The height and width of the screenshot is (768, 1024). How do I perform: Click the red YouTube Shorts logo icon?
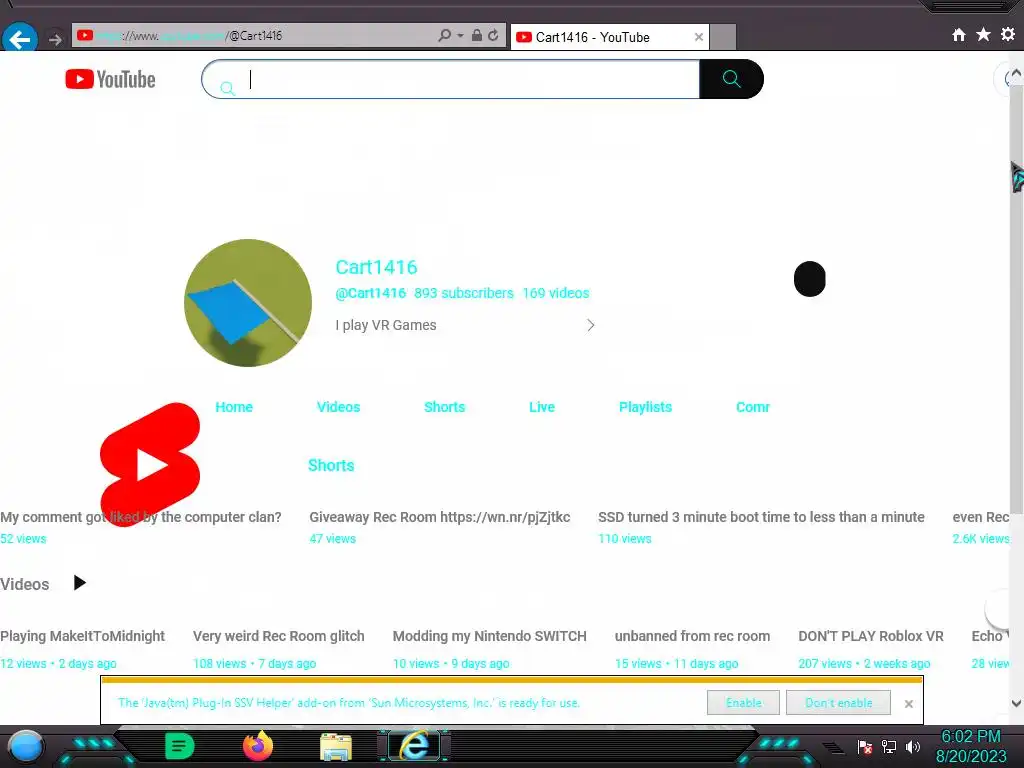[150, 464]
